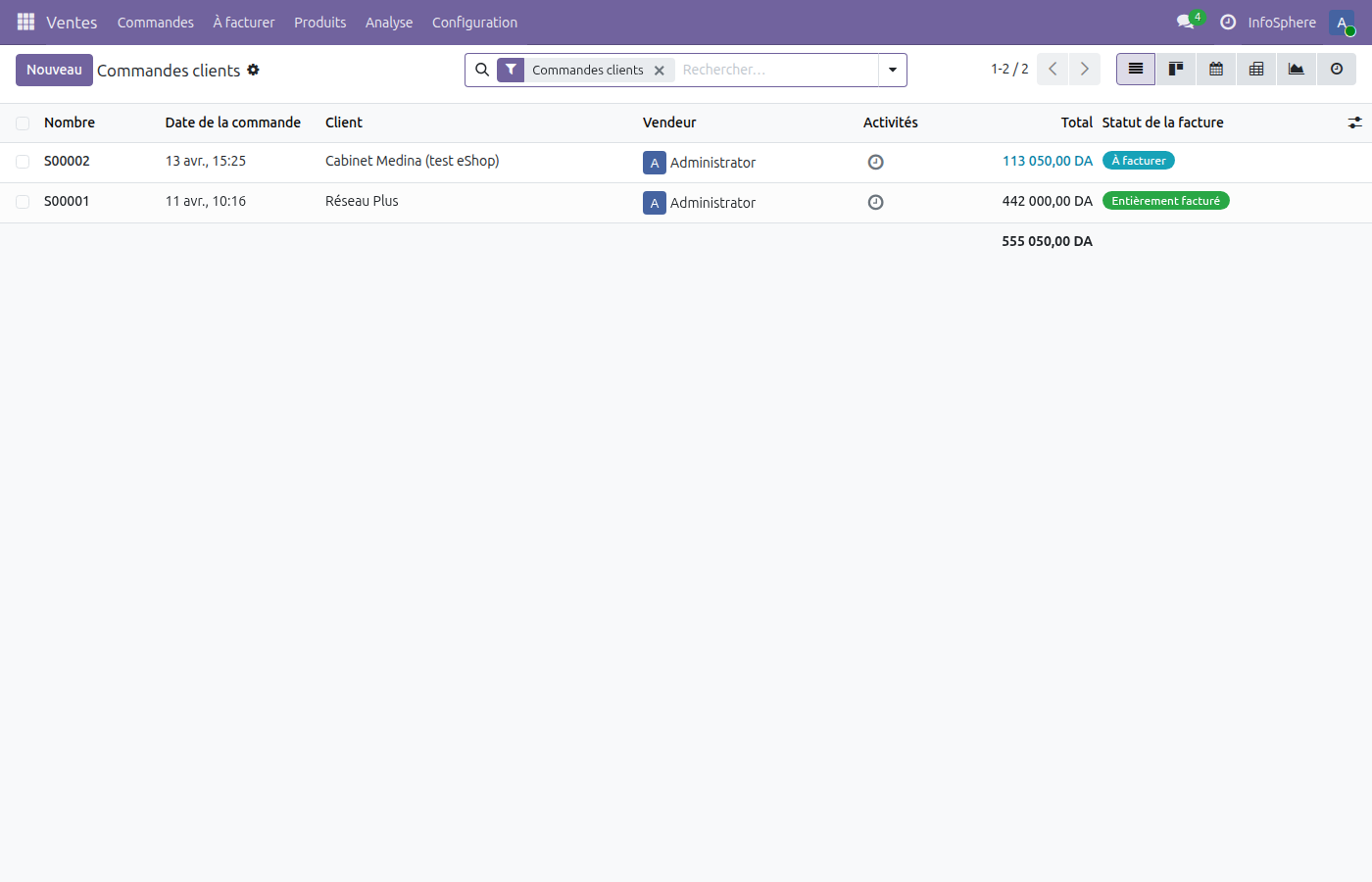Schedule an activity for order S00002

875,162
